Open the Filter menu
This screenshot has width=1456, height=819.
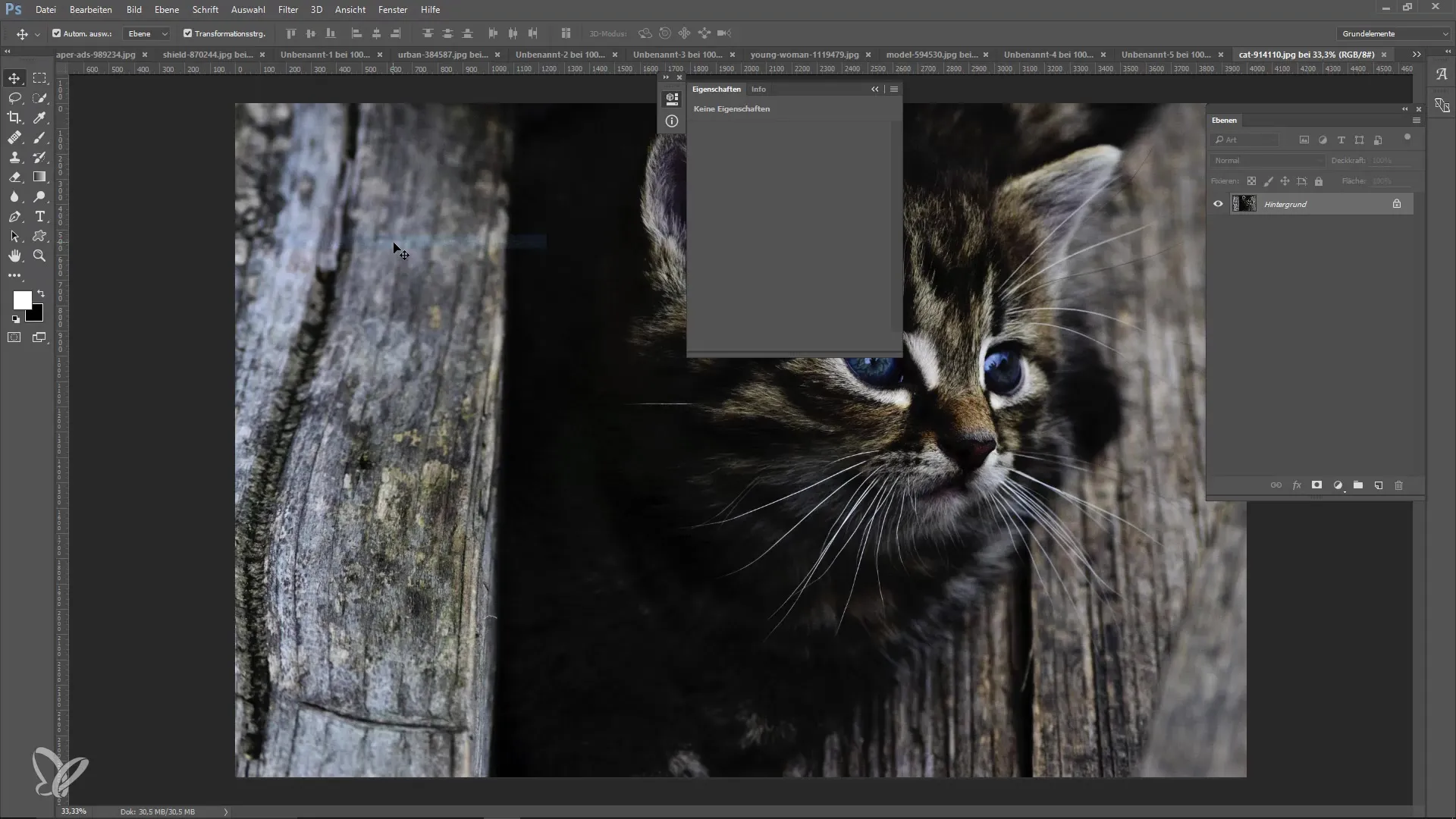click(288, 10)
